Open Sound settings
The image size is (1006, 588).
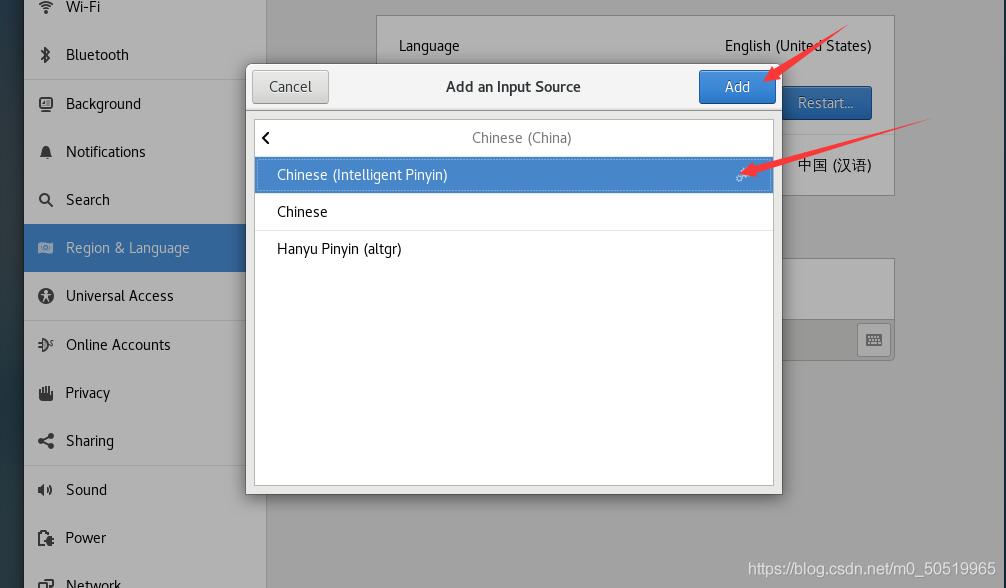click(x=145, y=490)
